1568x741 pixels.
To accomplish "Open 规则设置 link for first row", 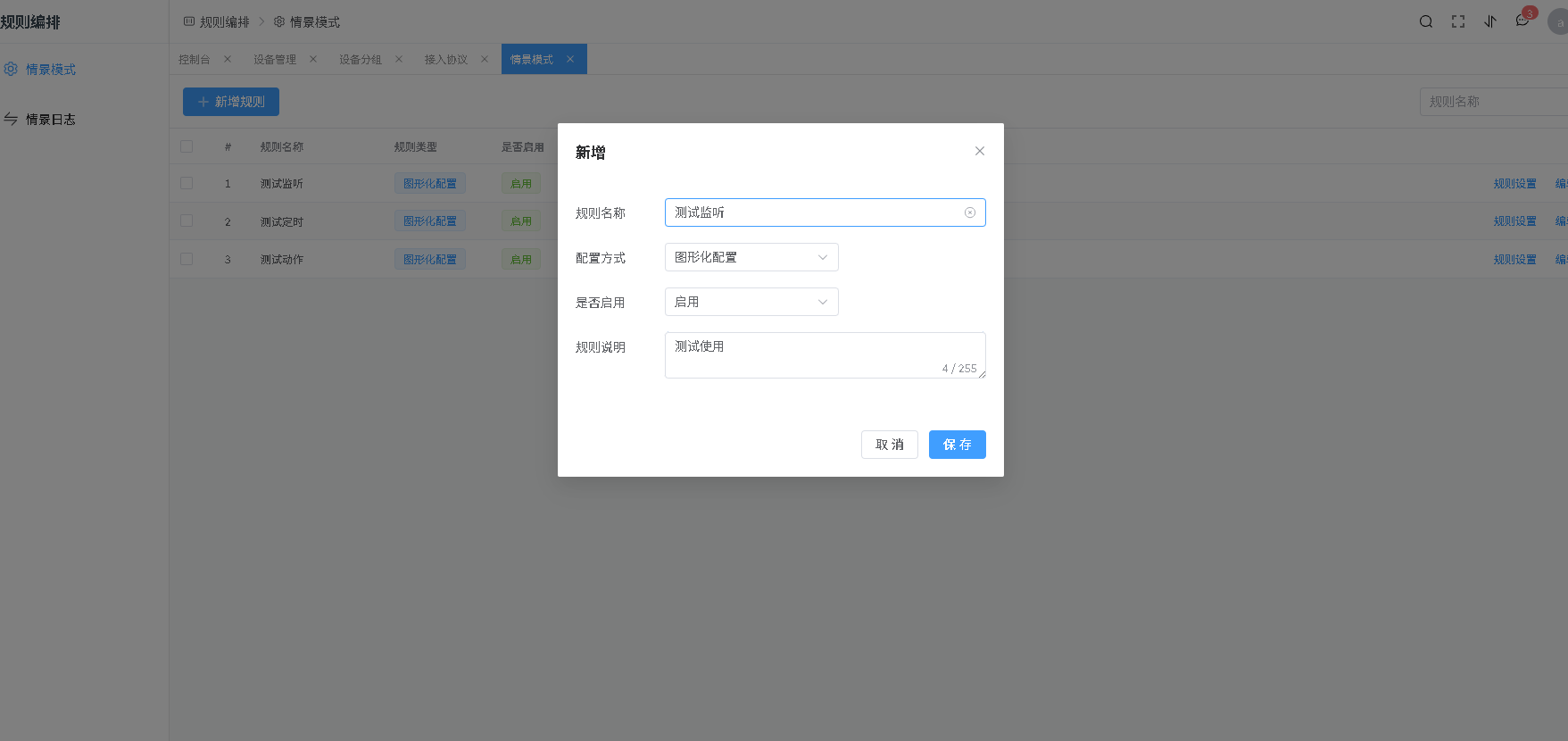I will pyautogui.click(x=1514, y=183).
